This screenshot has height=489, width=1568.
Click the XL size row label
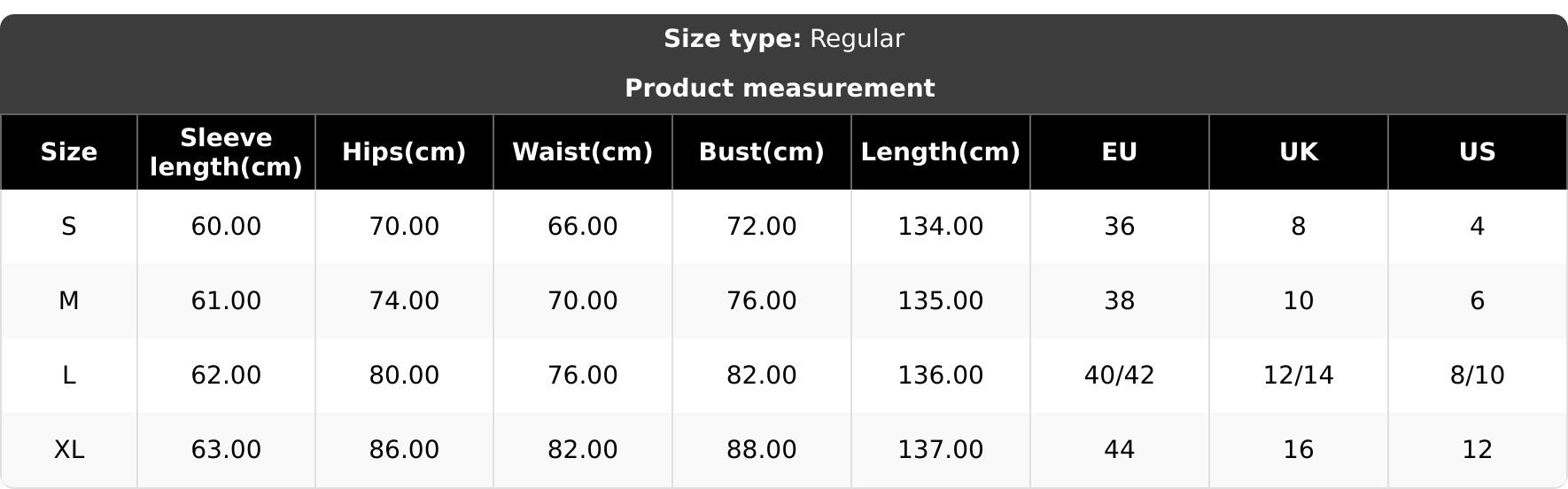pos(69,450)
